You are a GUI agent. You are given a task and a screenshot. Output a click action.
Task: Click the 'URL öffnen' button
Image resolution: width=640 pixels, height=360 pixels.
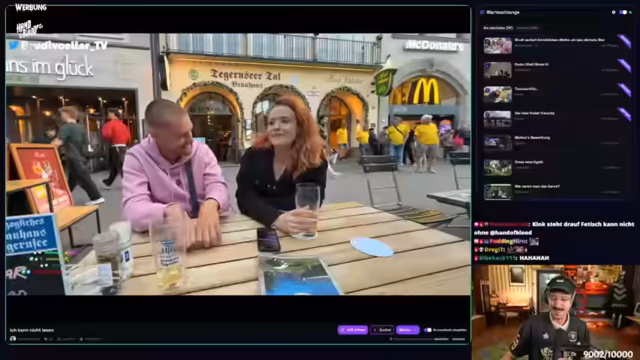(353, 330)
